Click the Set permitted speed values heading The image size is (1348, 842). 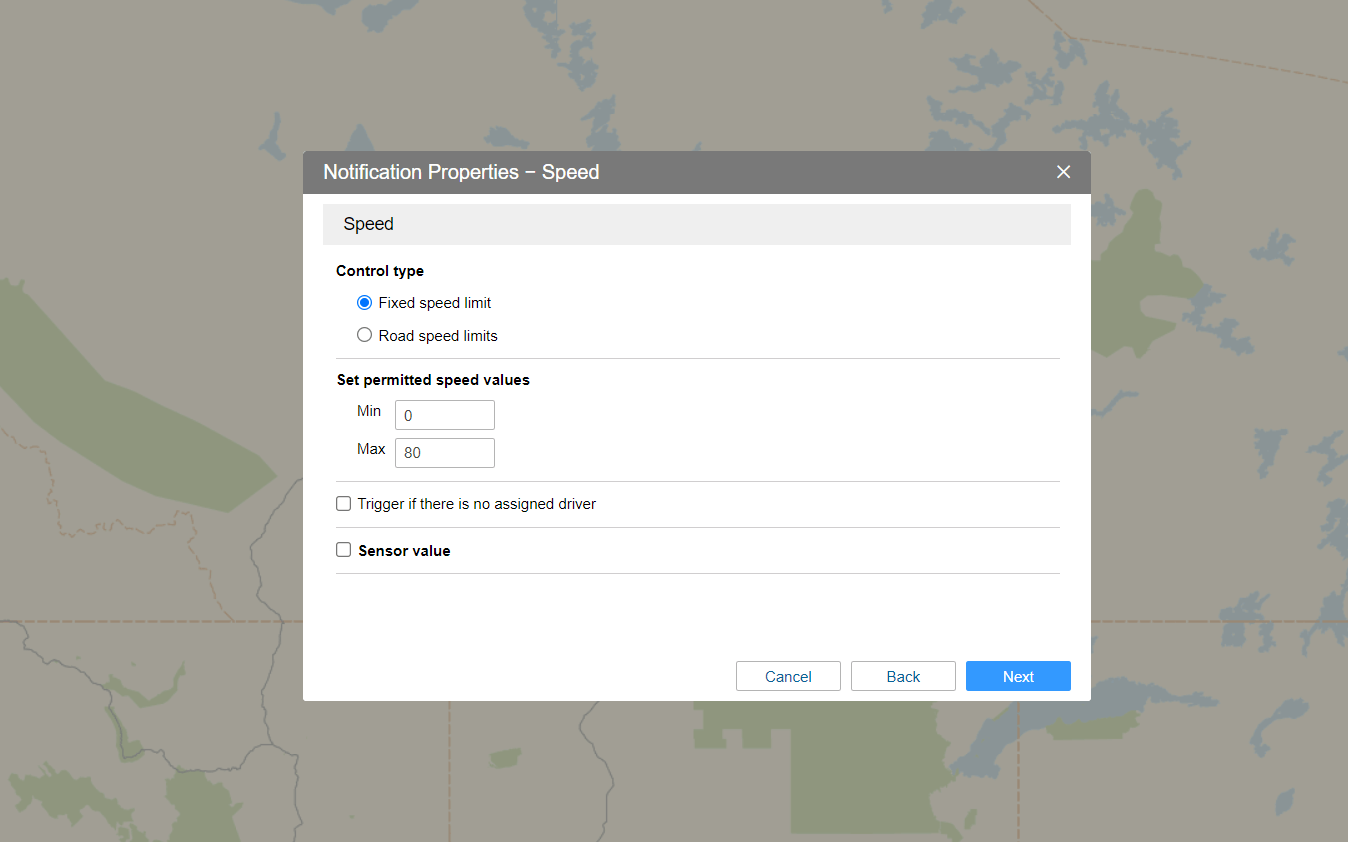pyautogui.click(x=433, y=380)
